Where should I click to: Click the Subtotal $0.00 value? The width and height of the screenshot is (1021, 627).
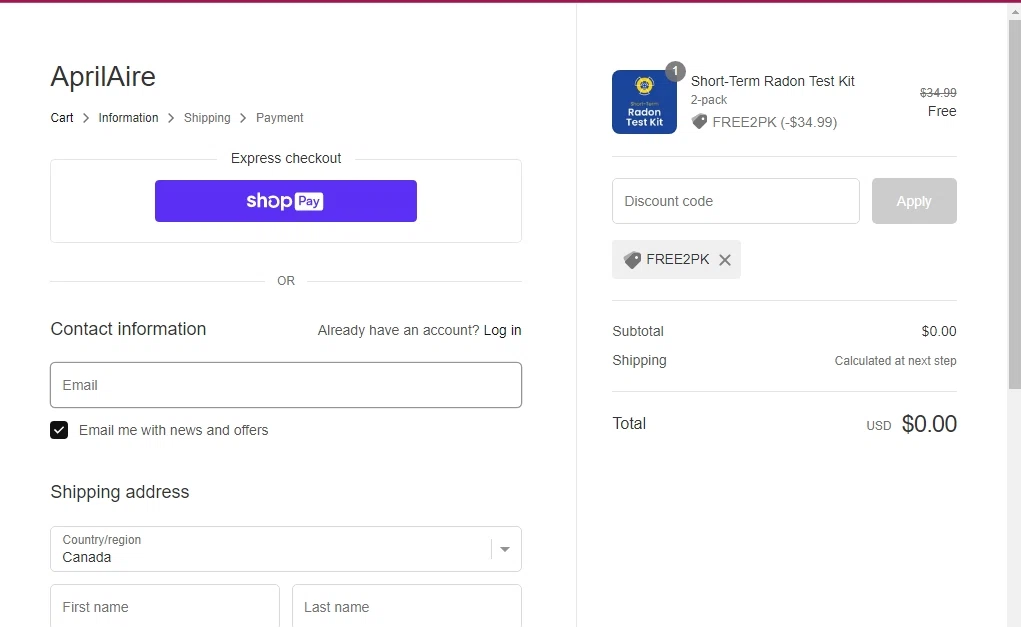pyautogui.click(x=939, y=331)
